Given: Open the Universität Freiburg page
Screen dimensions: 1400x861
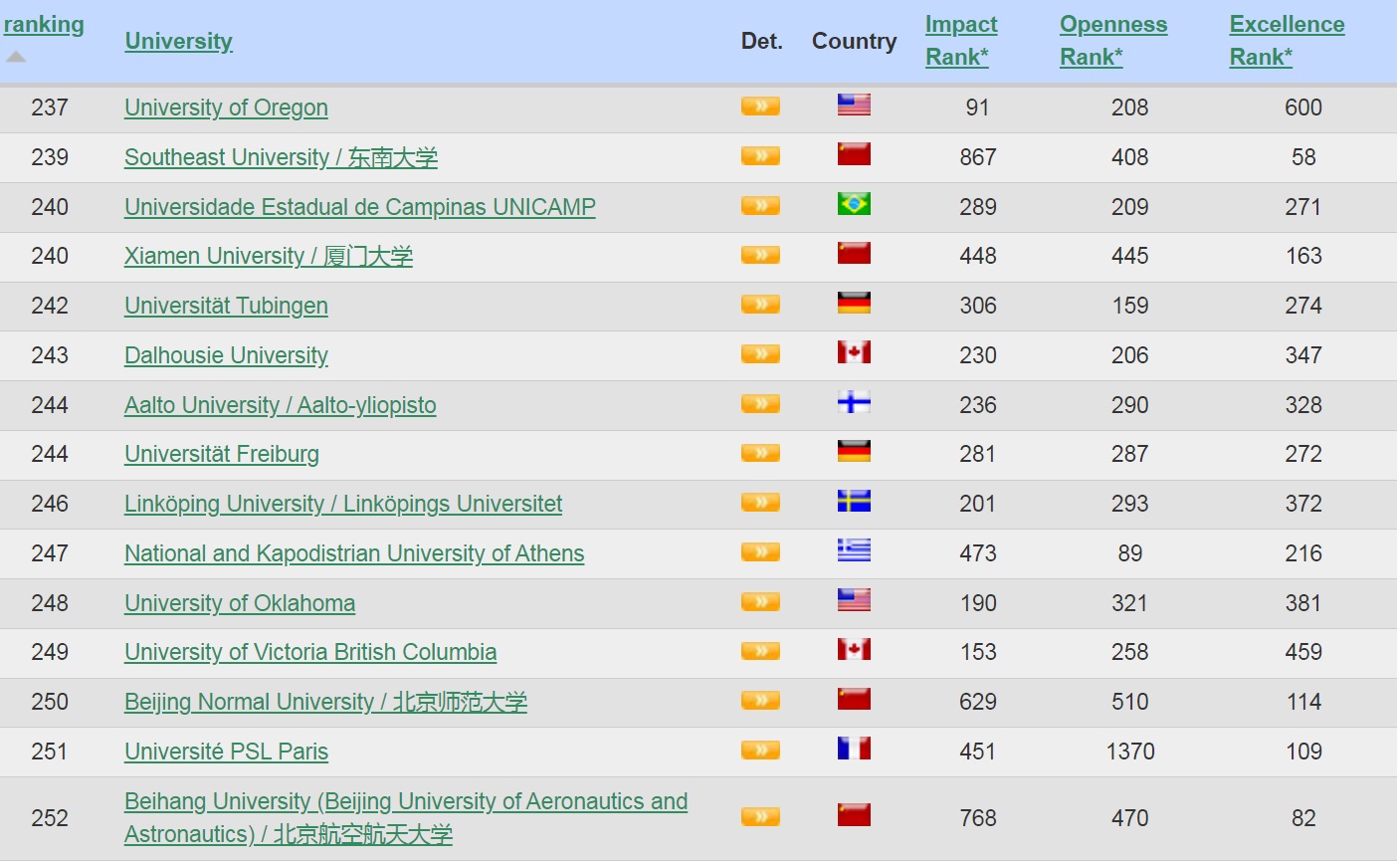Looking at the screenshot, I should click(221, 454).
